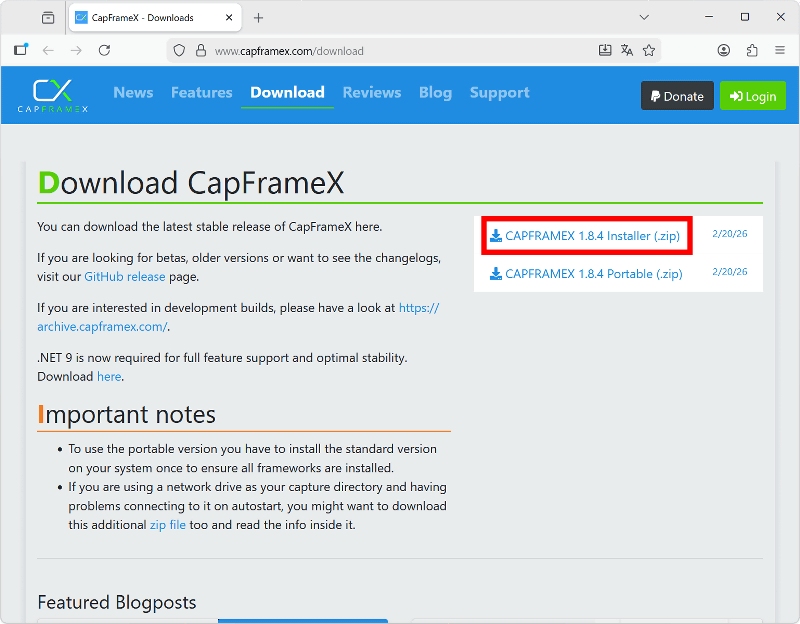The width and height of the screenshot is (800, 624).
Task: Click the translate page icon in address bar
Action: (627, 50)
